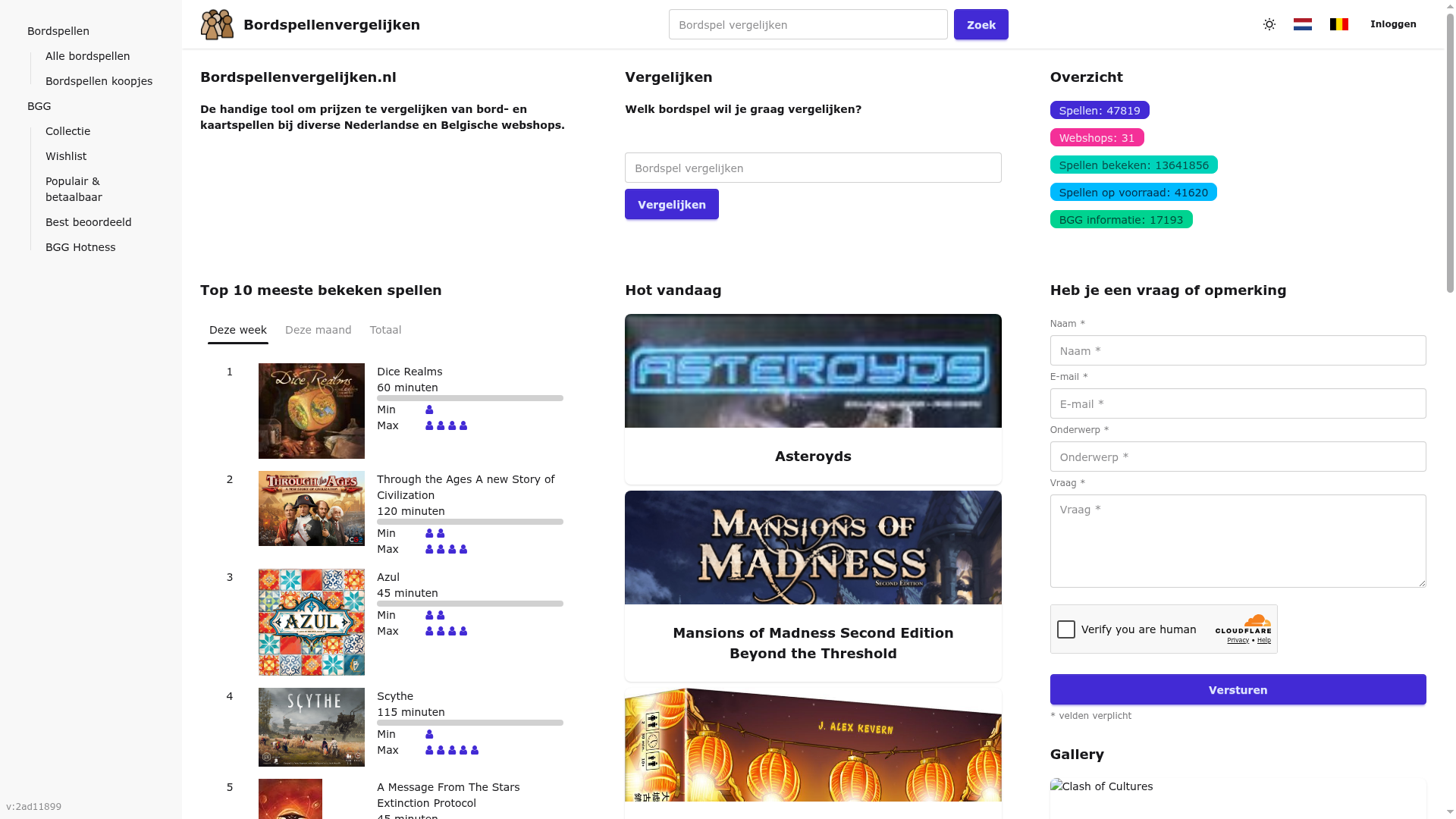Switch to the Netherlands flag
1456x819 pixels.
click(x=1303, y=24)
